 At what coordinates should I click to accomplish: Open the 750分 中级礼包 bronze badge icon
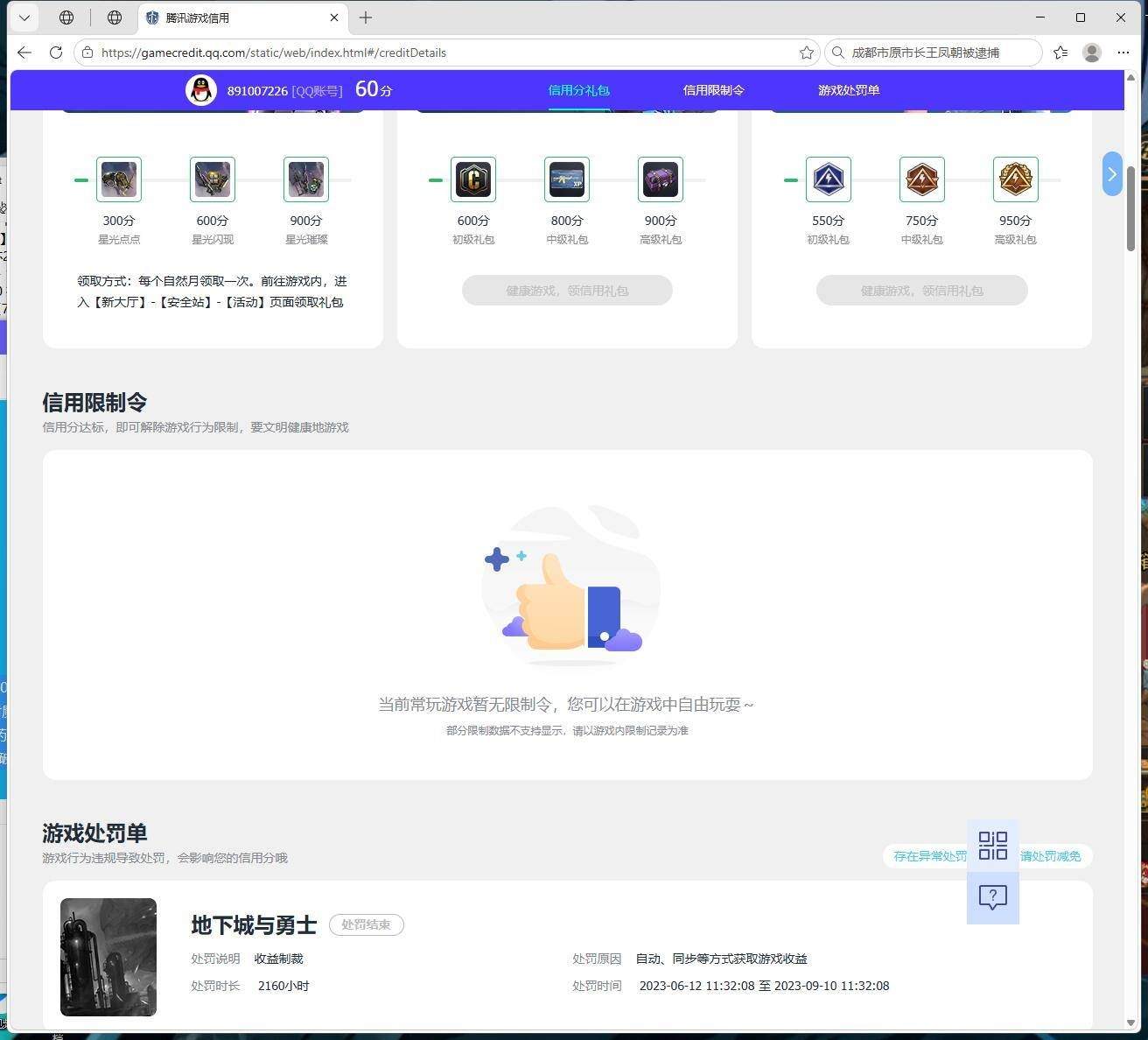tap(921, 179)
